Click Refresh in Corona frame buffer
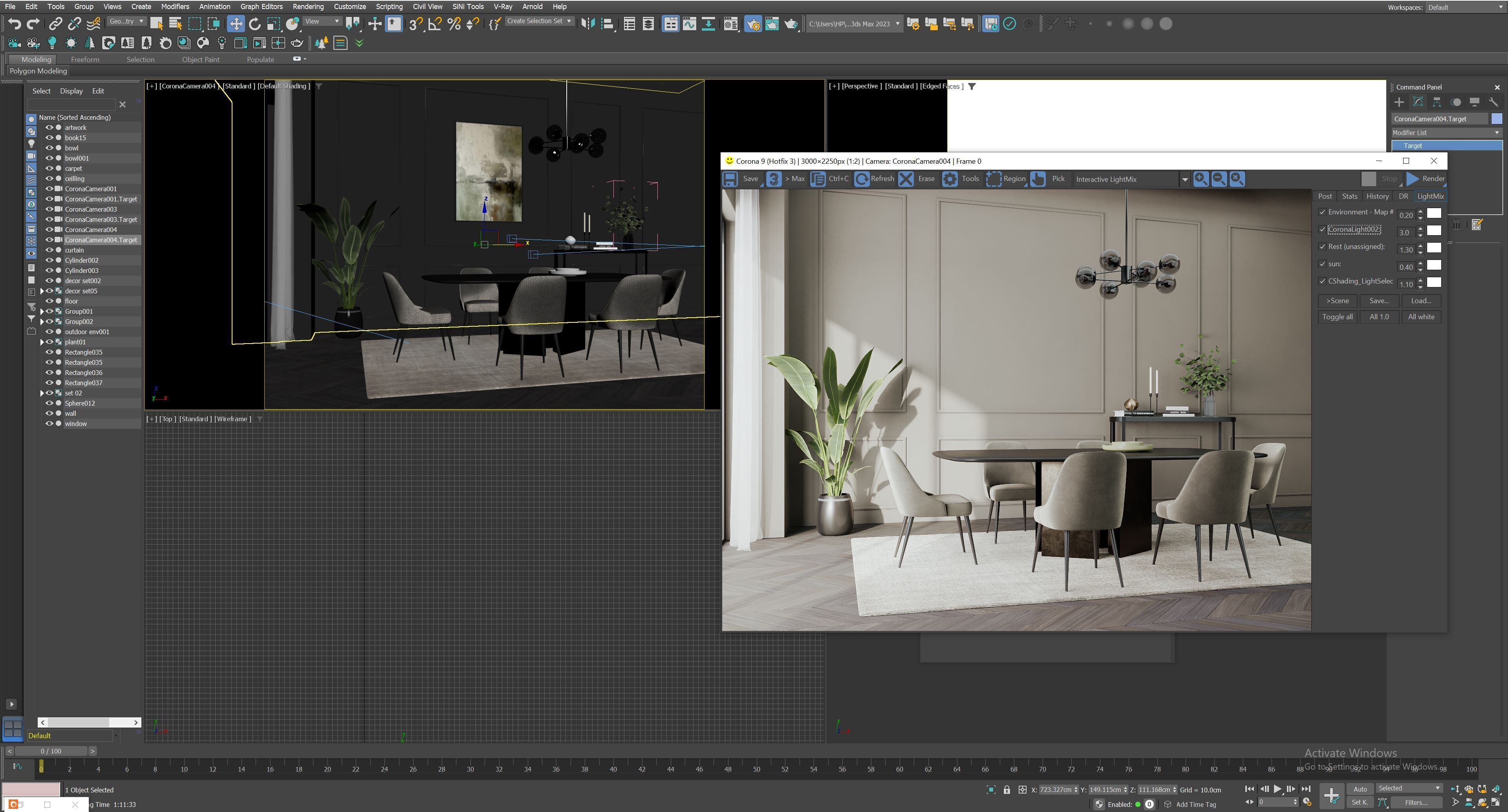 click(x=875, y=179)
